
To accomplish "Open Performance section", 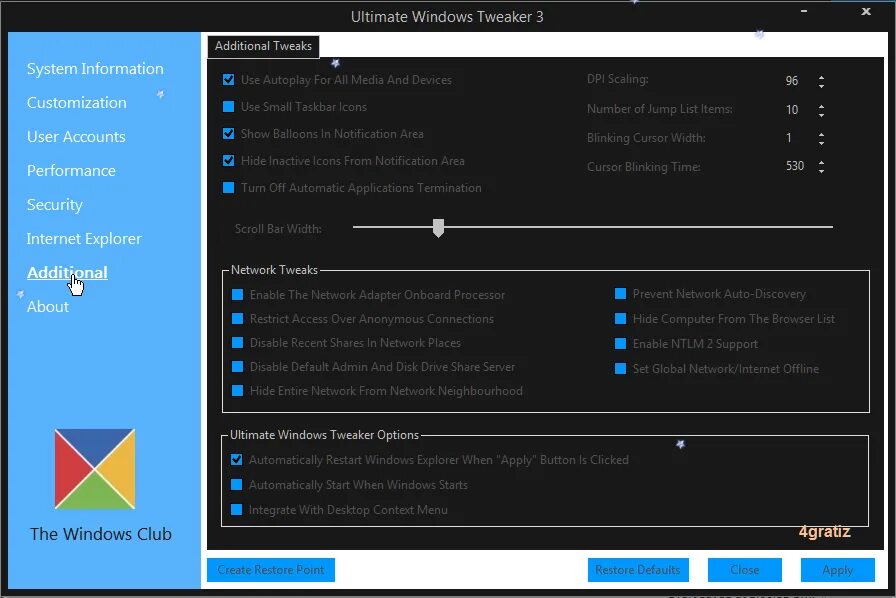I will coord(71,171).
